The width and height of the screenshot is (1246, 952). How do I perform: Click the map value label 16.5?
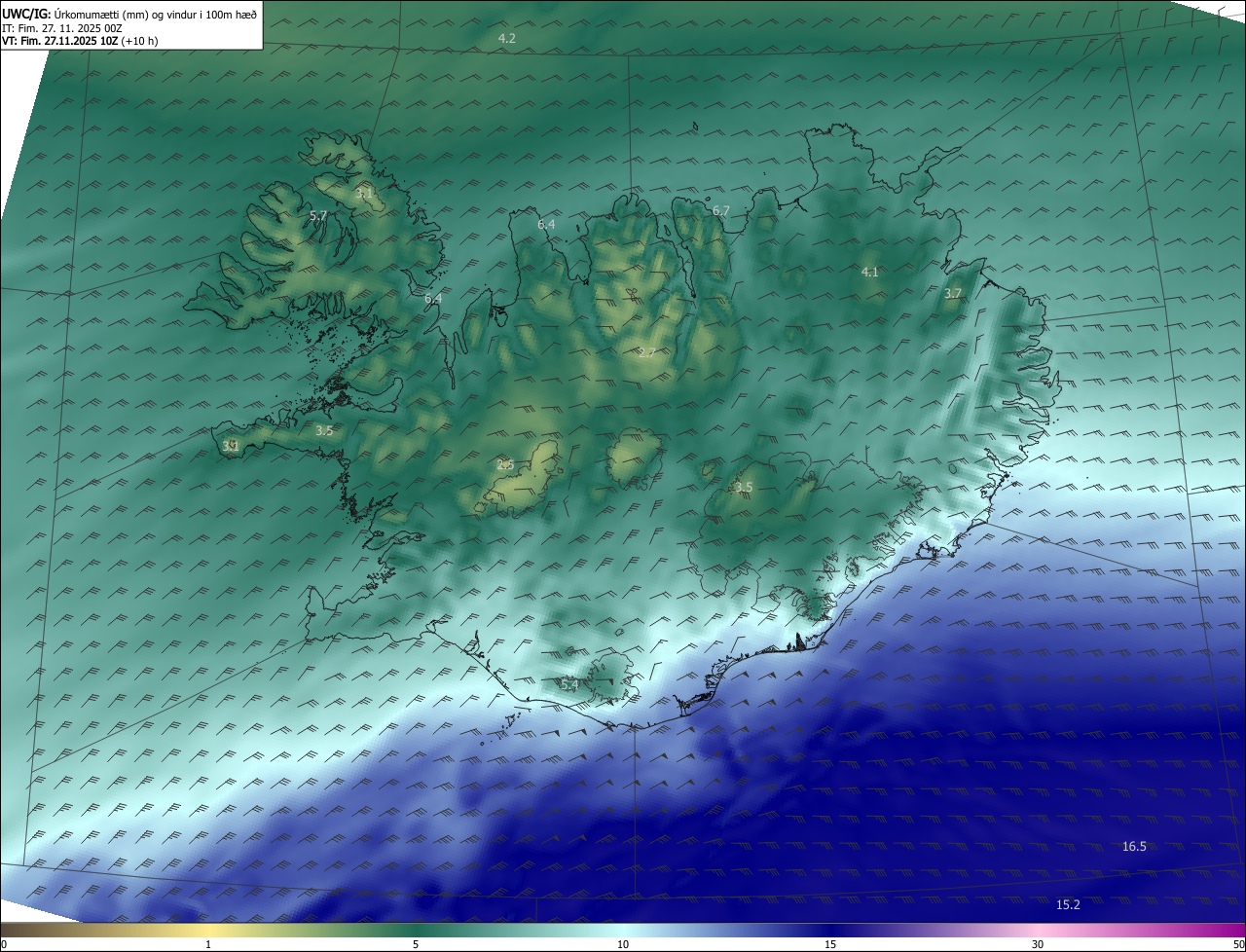[x=1134, y=846]
